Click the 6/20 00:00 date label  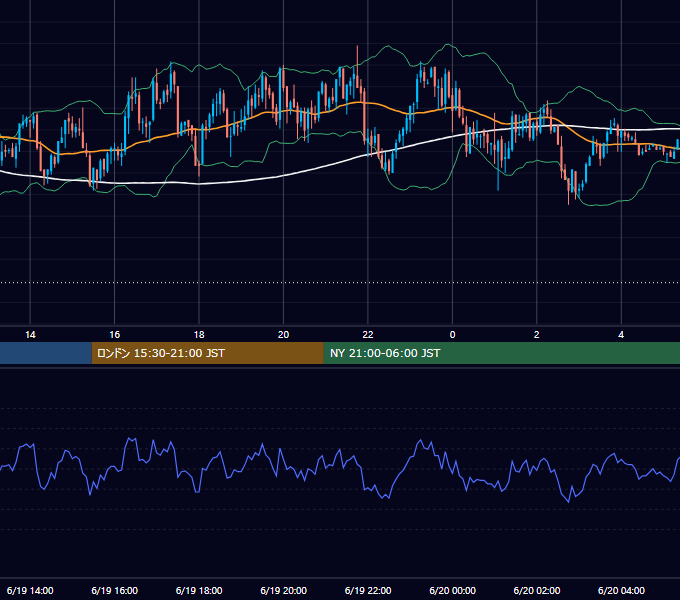pos(452,590)
